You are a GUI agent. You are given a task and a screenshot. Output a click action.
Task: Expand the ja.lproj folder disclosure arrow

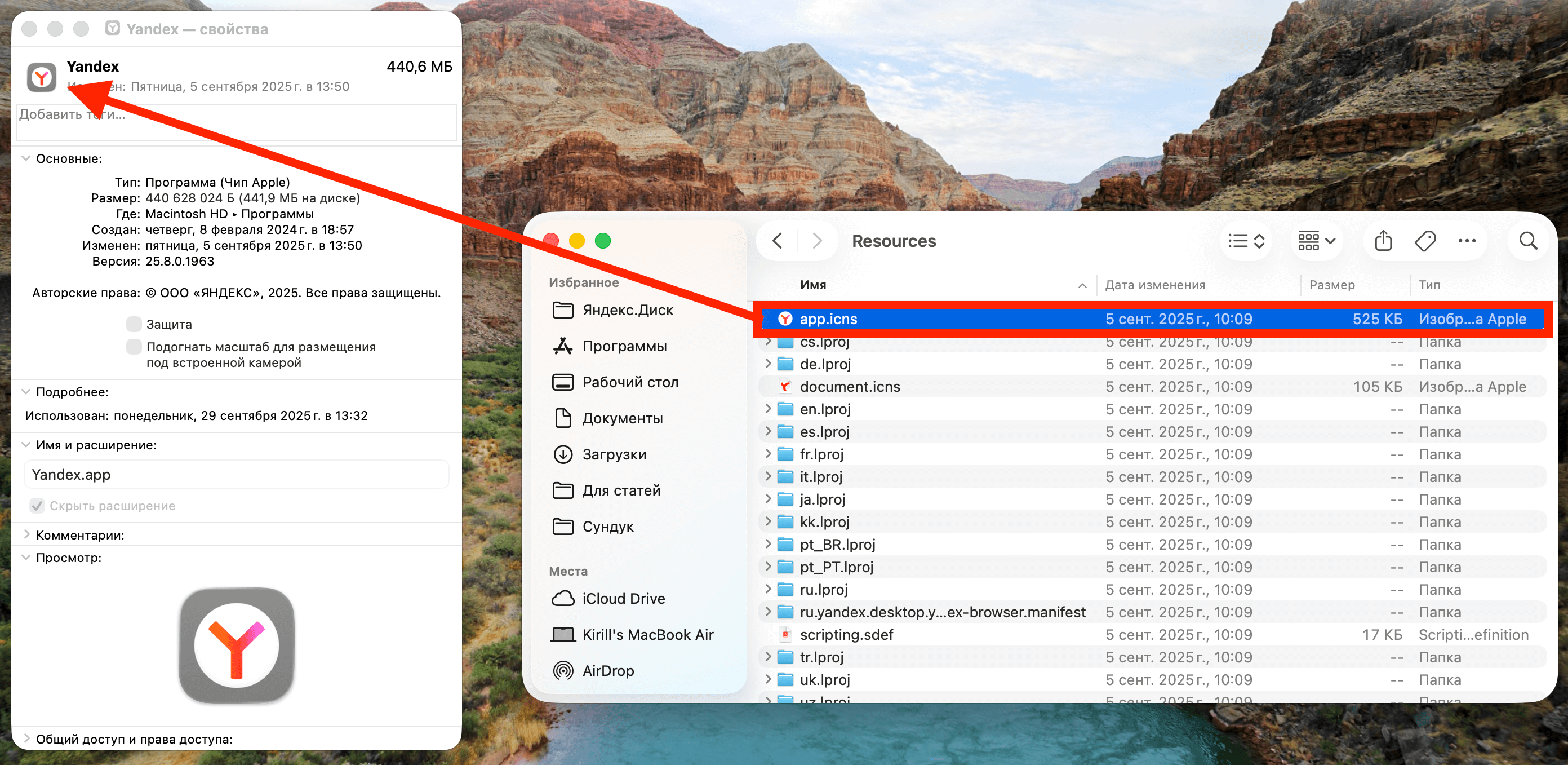pos(768,499)
